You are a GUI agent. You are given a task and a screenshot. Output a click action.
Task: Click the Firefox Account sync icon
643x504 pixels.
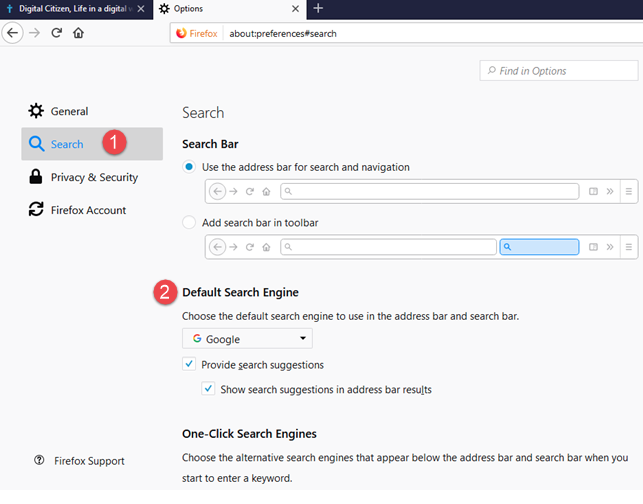click(36, 209)
